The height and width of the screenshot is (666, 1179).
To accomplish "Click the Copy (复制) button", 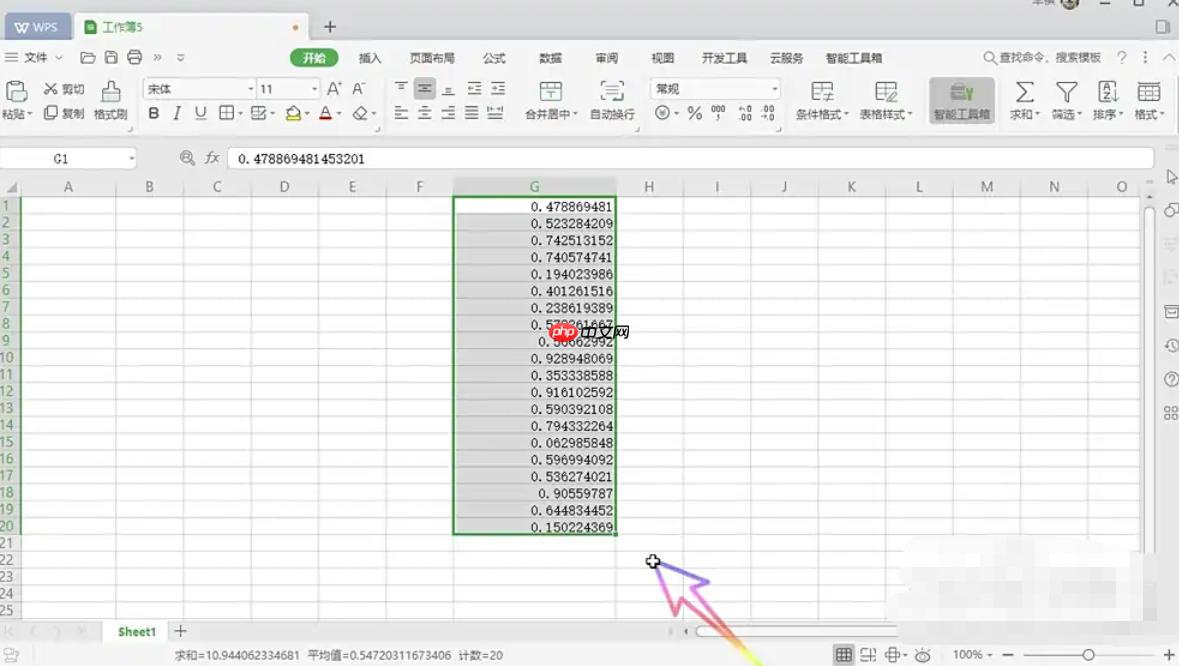I will pyautogui.click(x=63, y=114).
